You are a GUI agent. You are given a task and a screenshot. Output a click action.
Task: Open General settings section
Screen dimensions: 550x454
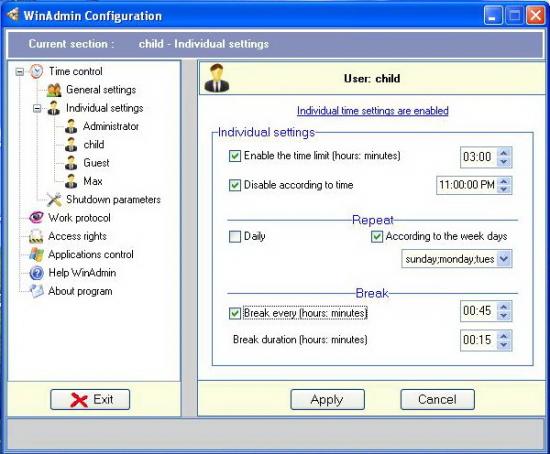pyautogui.click(x=101, y=90)
